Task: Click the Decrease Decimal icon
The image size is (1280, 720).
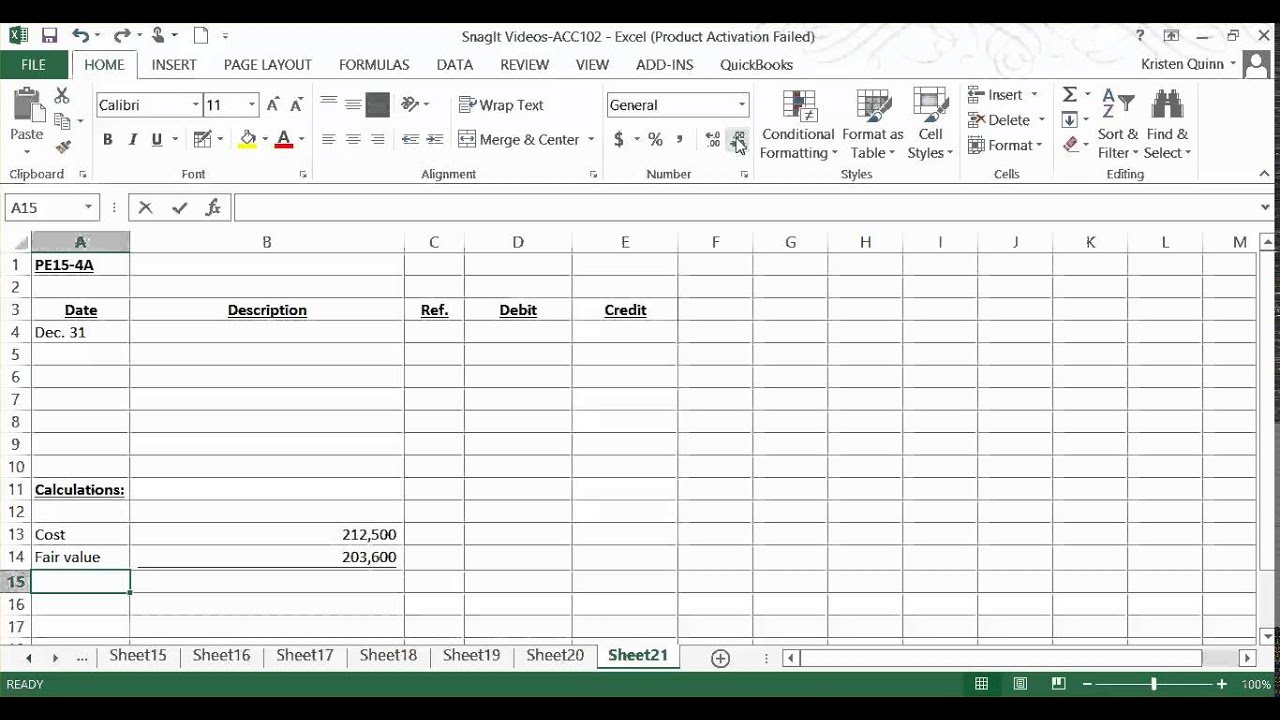Action: 738,139
